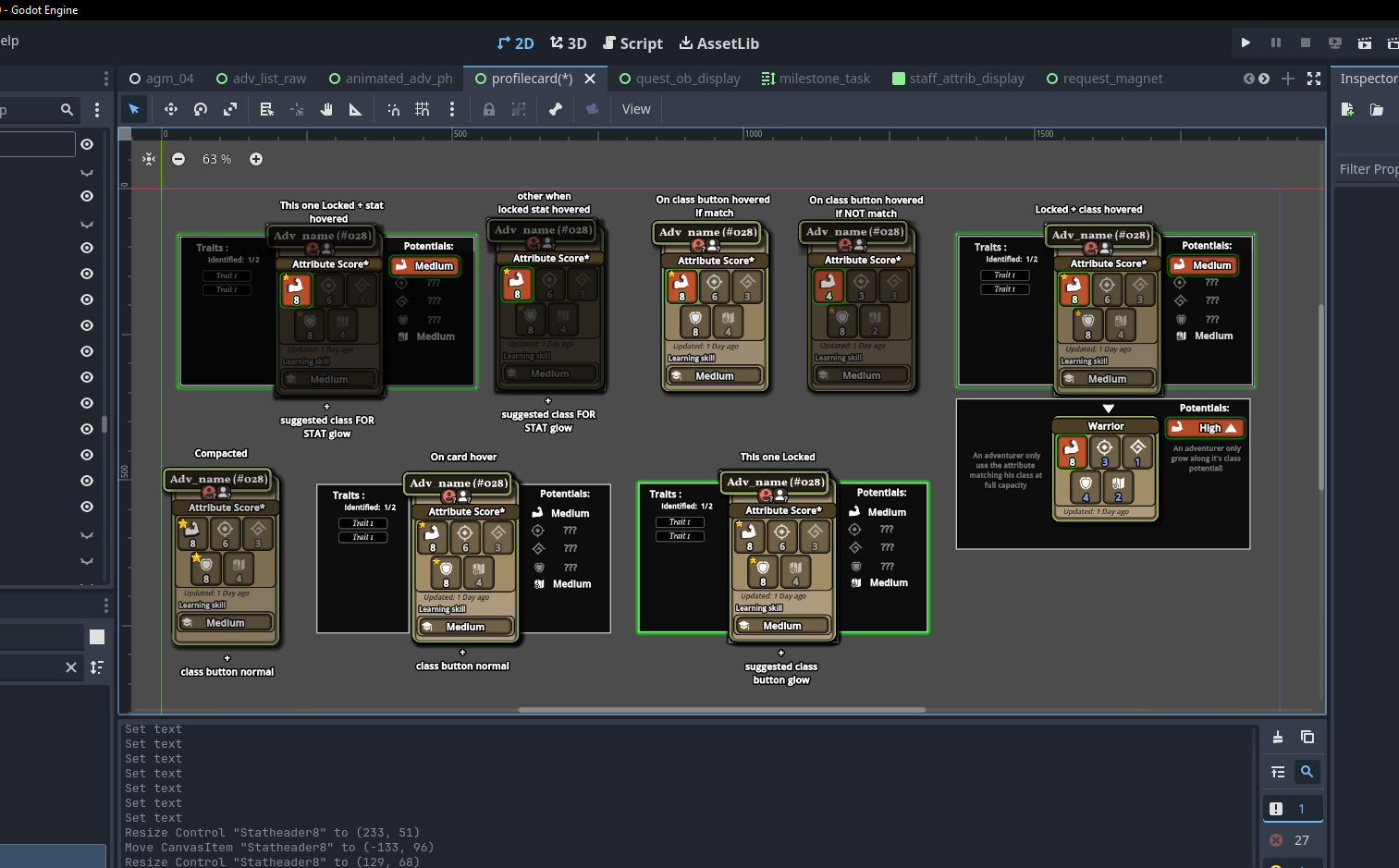Toggle grid snapping
The width and height of the screenshot is (1399, 868).
pos(423,109)
